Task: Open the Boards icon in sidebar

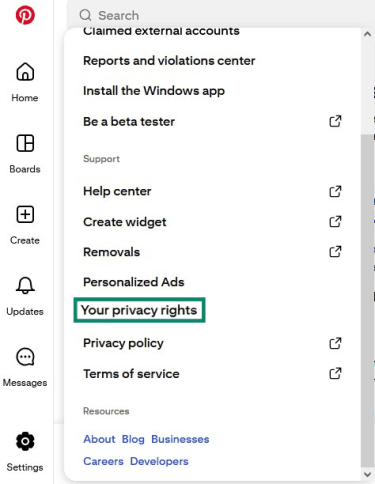Action: click(x=25, y=143)
